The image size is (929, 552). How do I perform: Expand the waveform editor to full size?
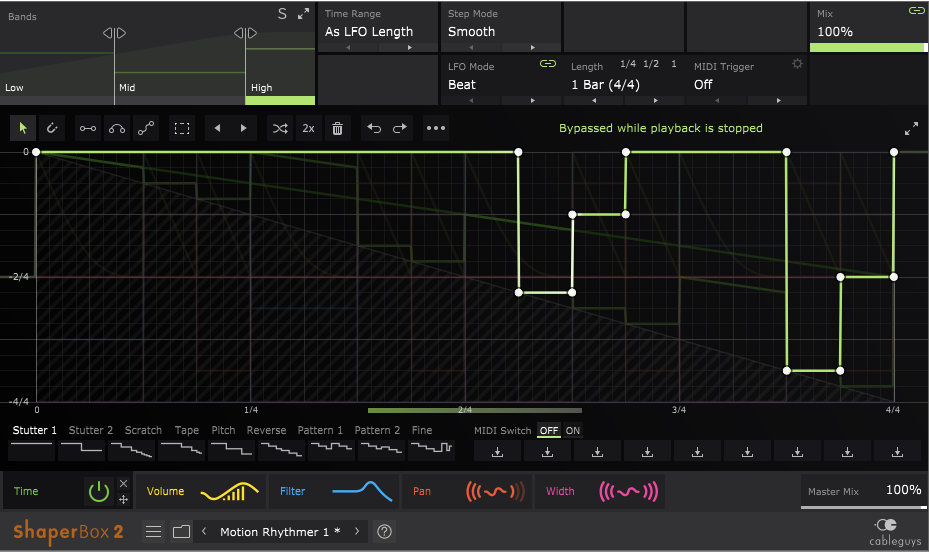pos(911,129)
